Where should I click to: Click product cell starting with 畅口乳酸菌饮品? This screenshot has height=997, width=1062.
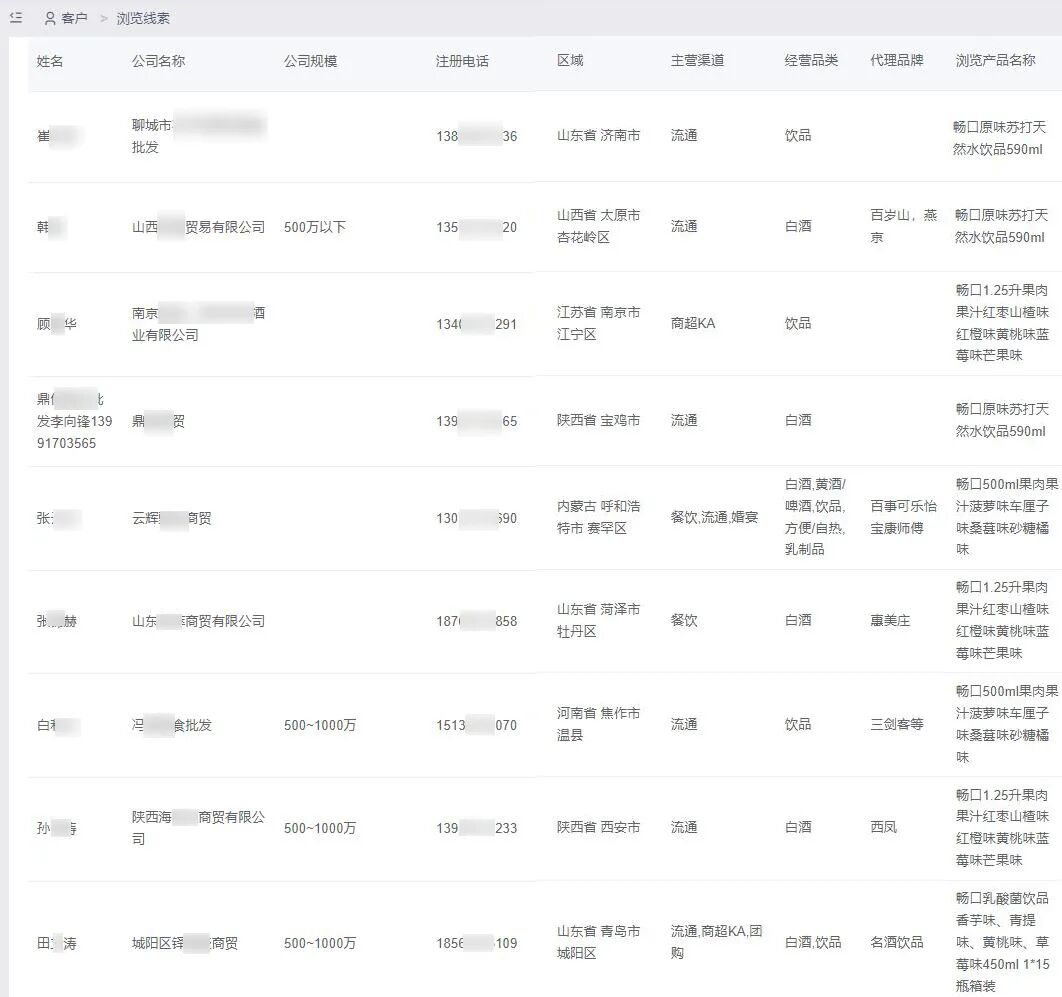click(1002, 942)
